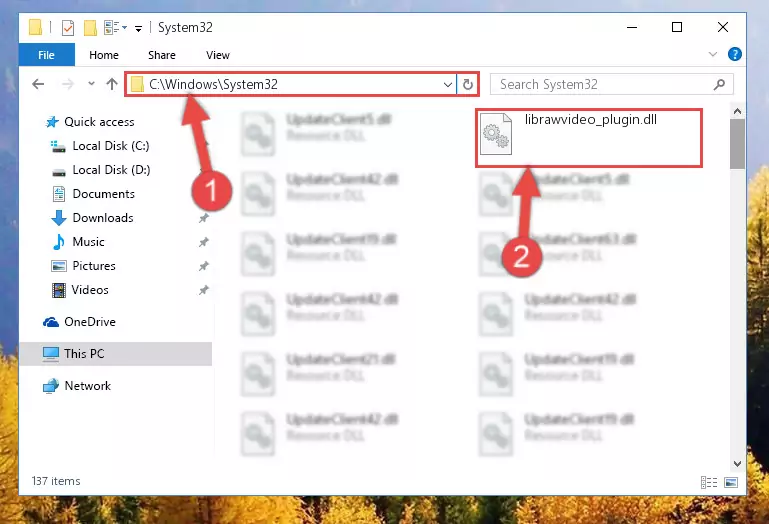This screenshot has width=769, height=524.
Task: Select the librawvideo_plugin.dll file
Action: [589, 138]
